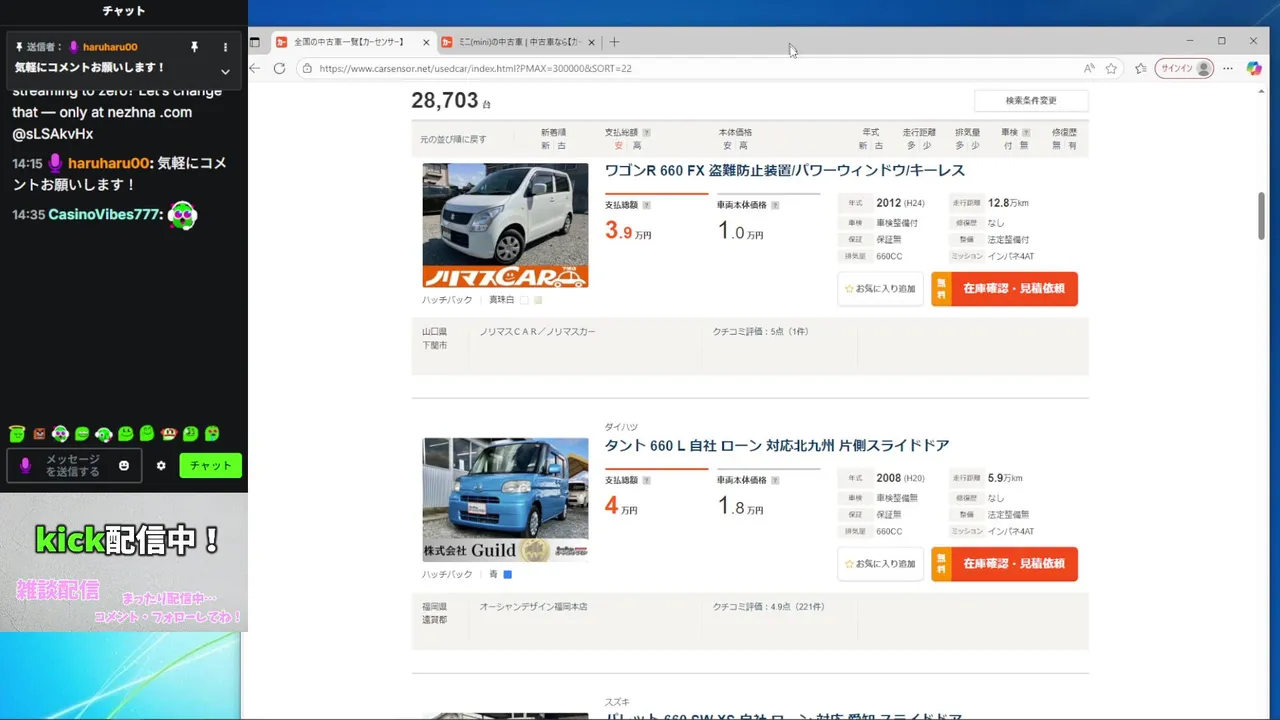
Task: Sort 排気量 by 多
Action: pyautogui.click(x=960, y=146)
